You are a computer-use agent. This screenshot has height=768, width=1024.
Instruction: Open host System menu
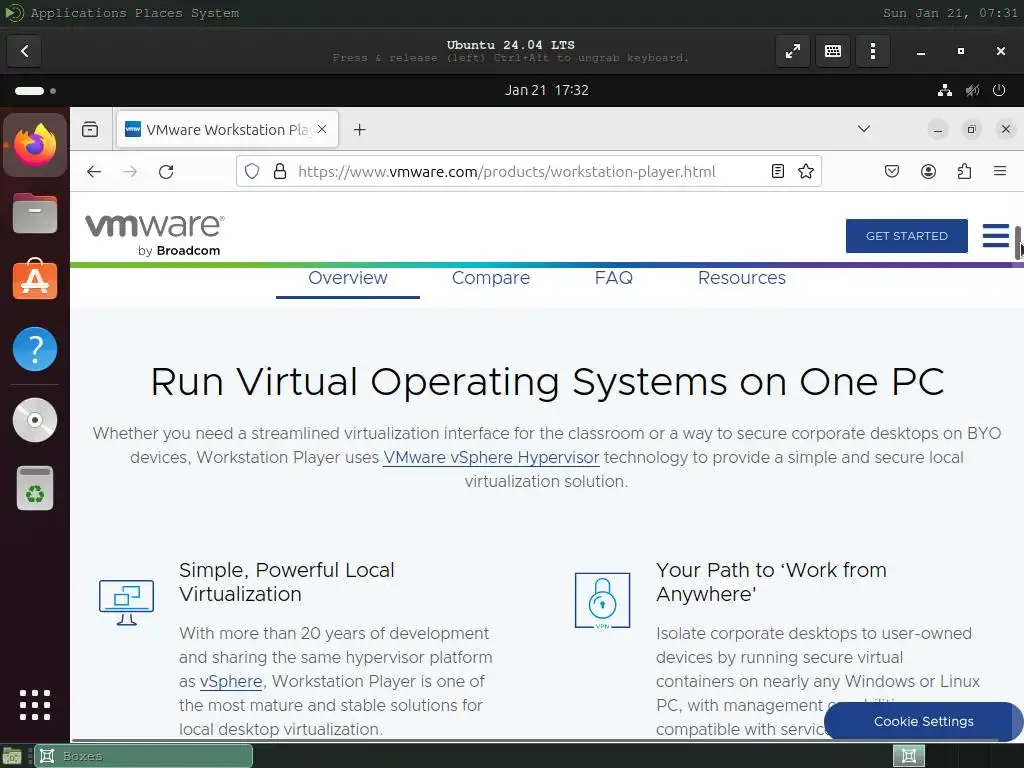(x=215, y=13)
